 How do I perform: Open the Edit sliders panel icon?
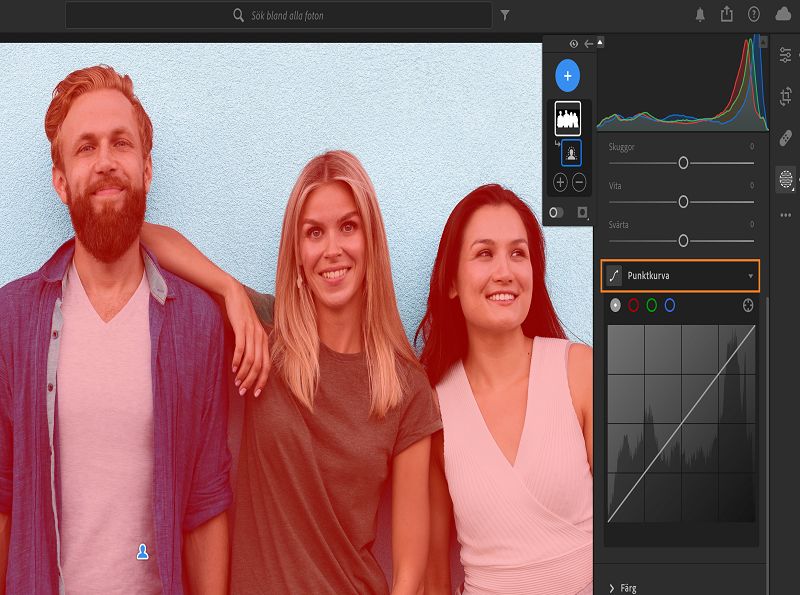click(786, 55)
